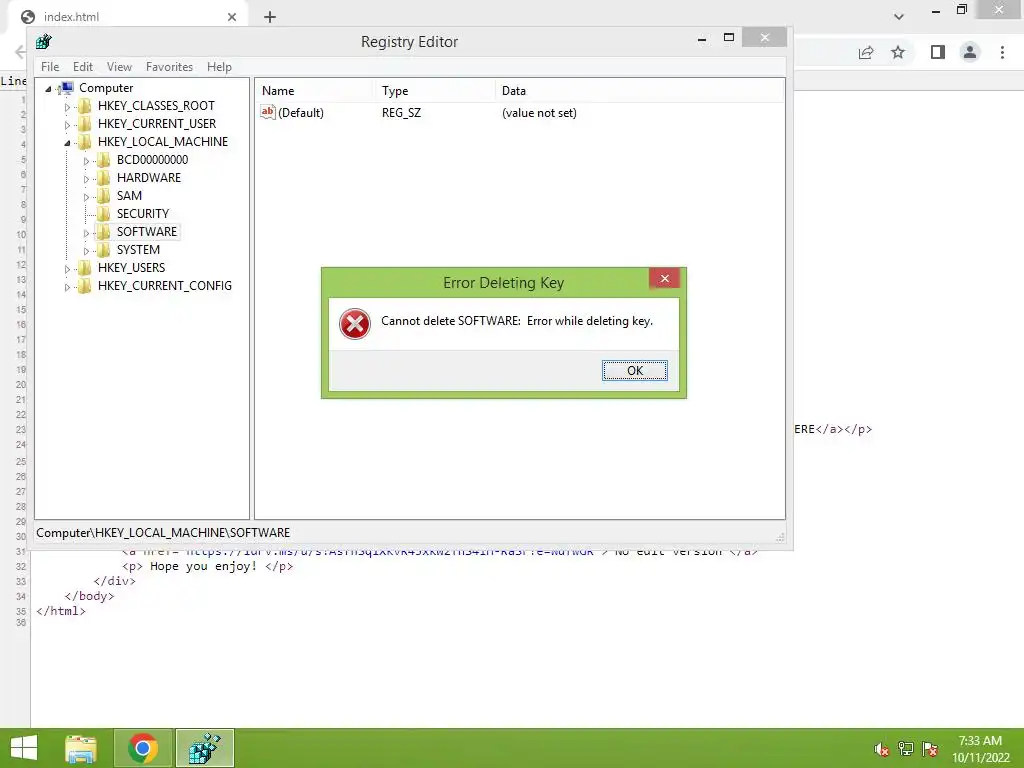Click SOFTWARE folder icon
This screenshot has height=768, width=1024.
103,231
